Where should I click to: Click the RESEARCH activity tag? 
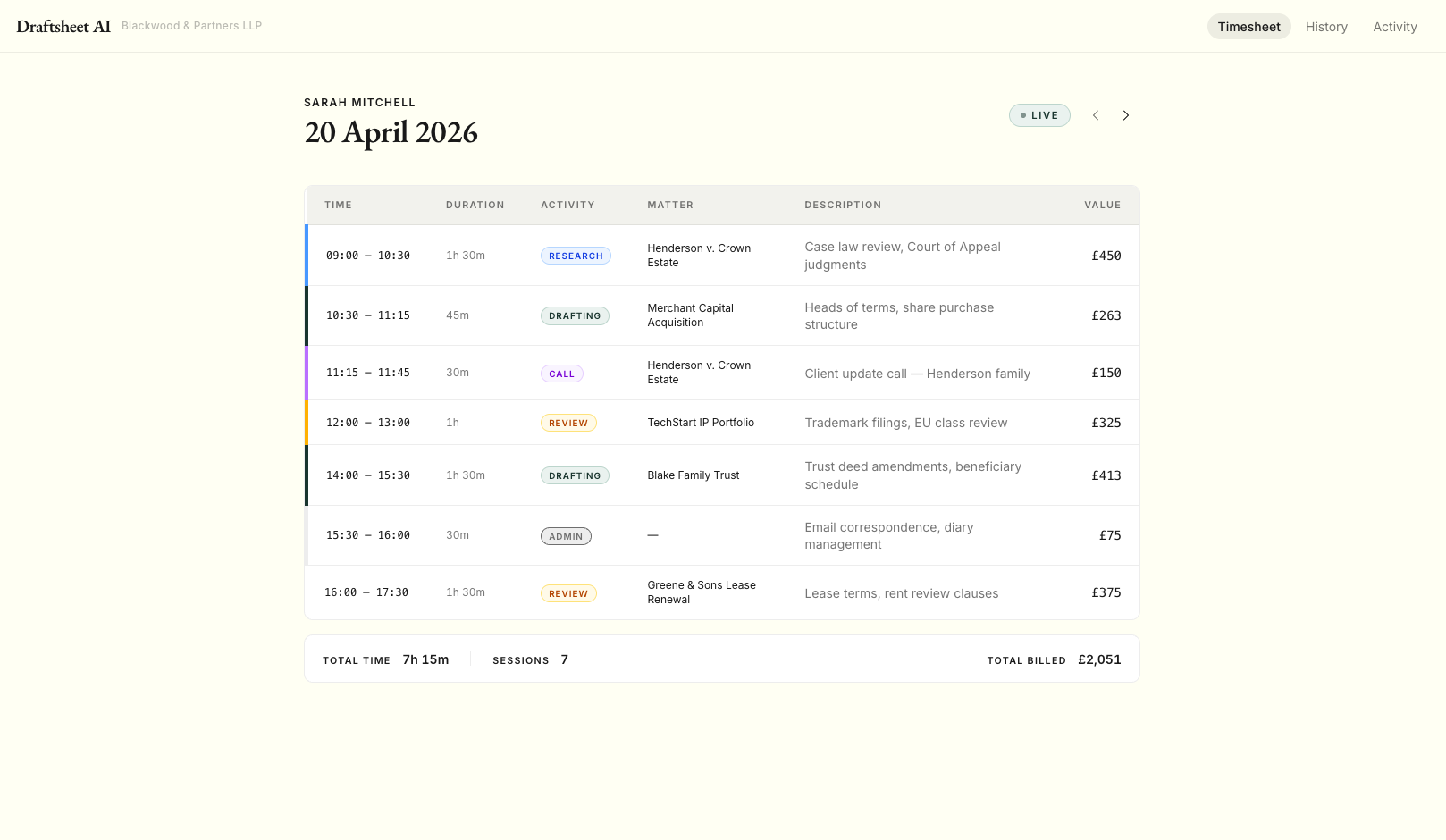[576, 256]
